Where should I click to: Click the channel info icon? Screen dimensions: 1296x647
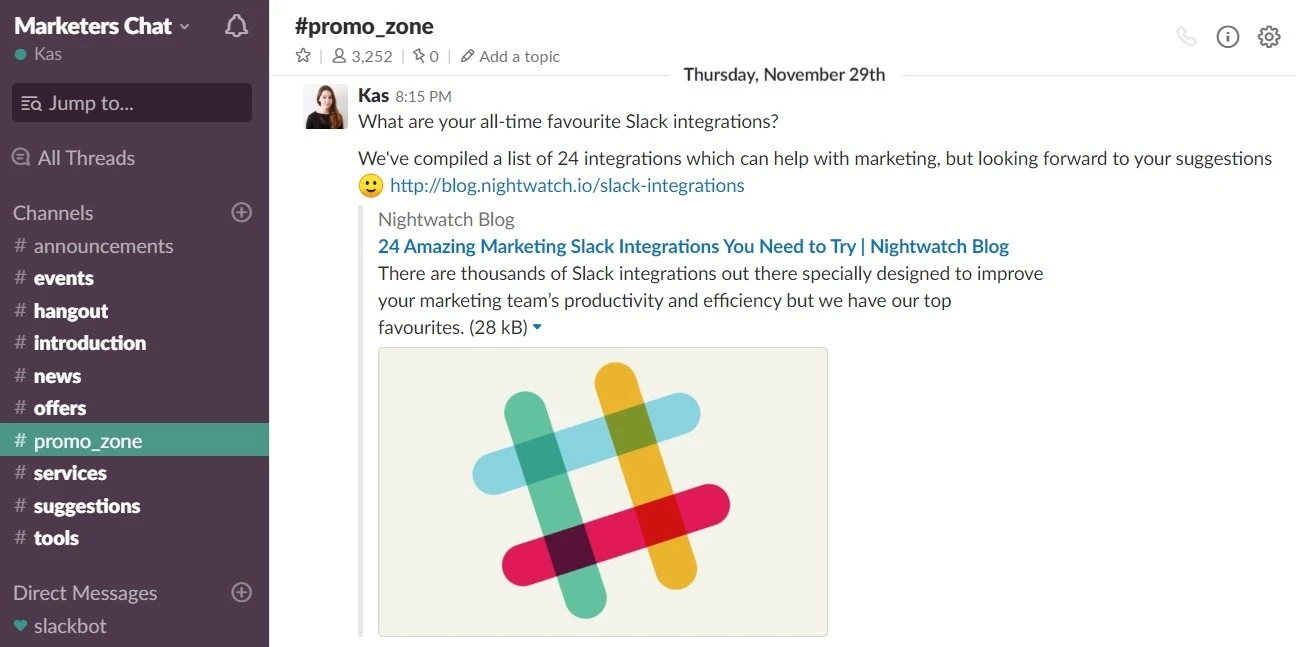coord(1228,36)
